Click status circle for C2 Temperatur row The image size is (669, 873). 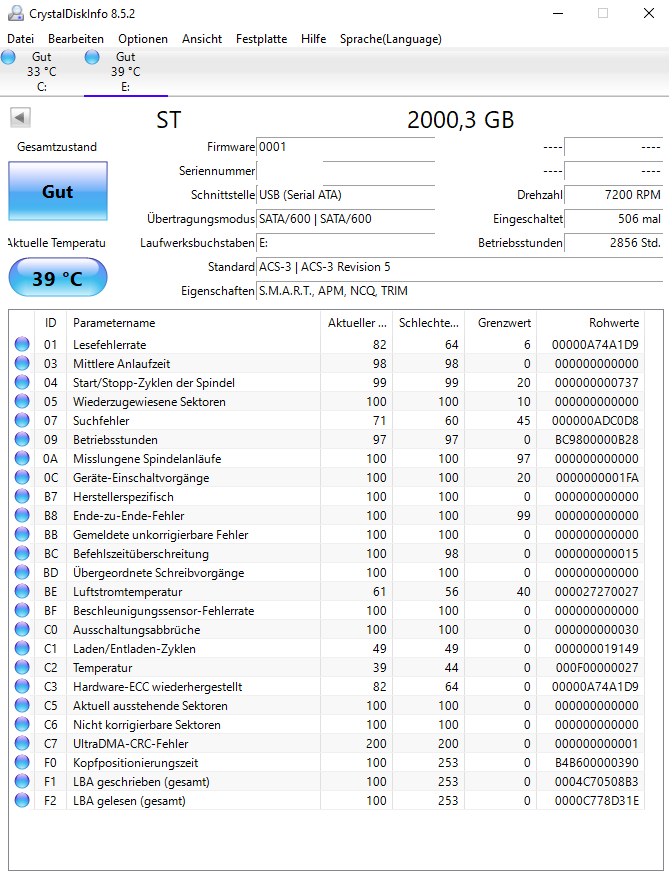pyautogui.click(x=22, y=668)
